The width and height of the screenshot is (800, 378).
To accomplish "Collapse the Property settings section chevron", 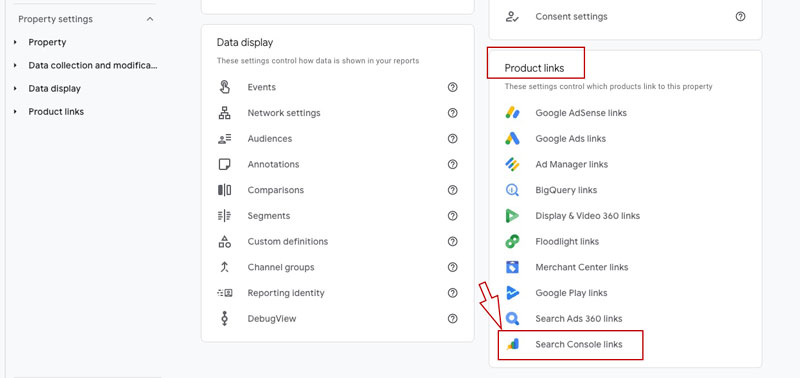I will coord(149,19).
